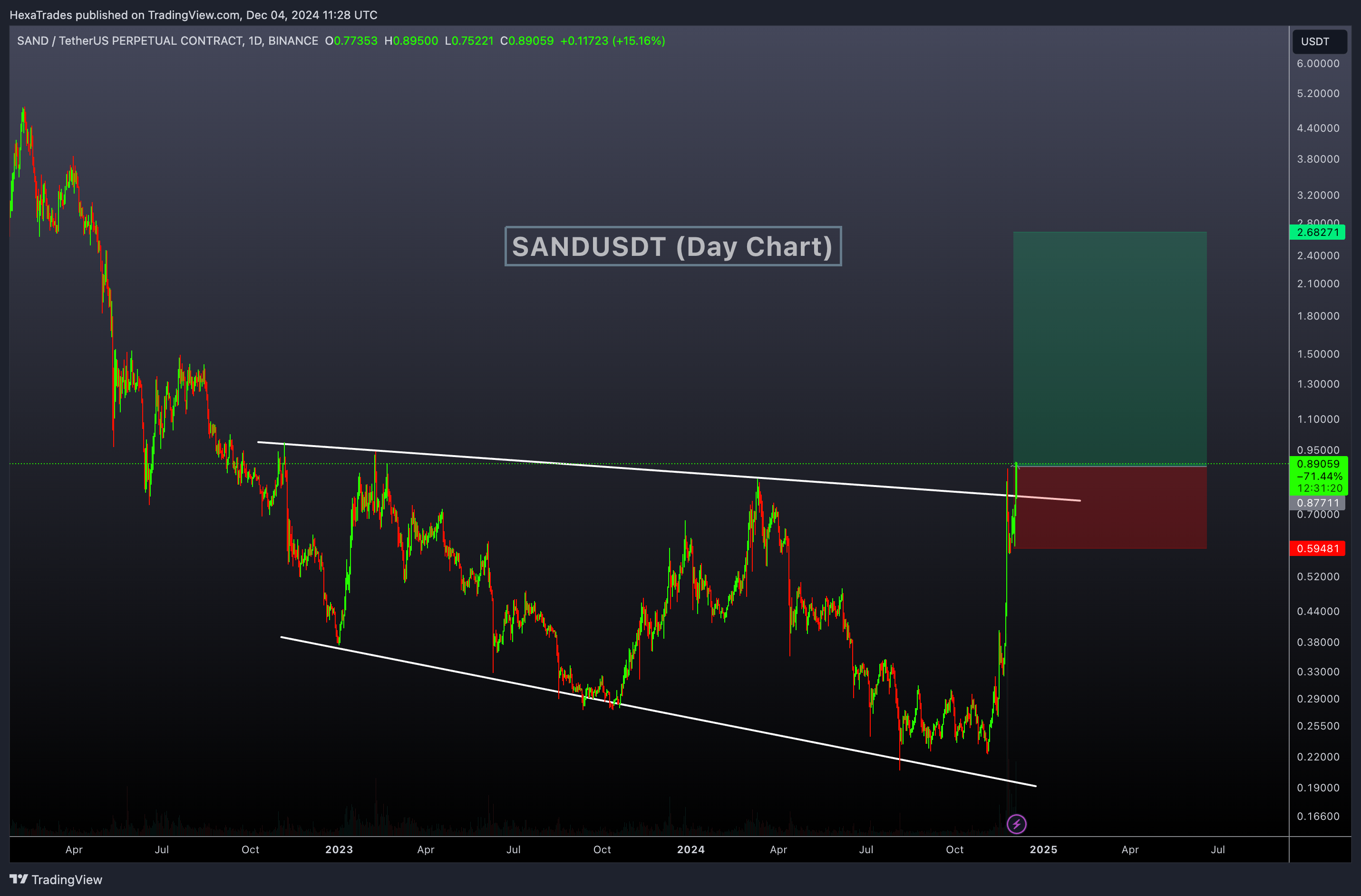The image size is (1361, 896).
Task: Click the low value L0.75221
Action: [469, 40]
